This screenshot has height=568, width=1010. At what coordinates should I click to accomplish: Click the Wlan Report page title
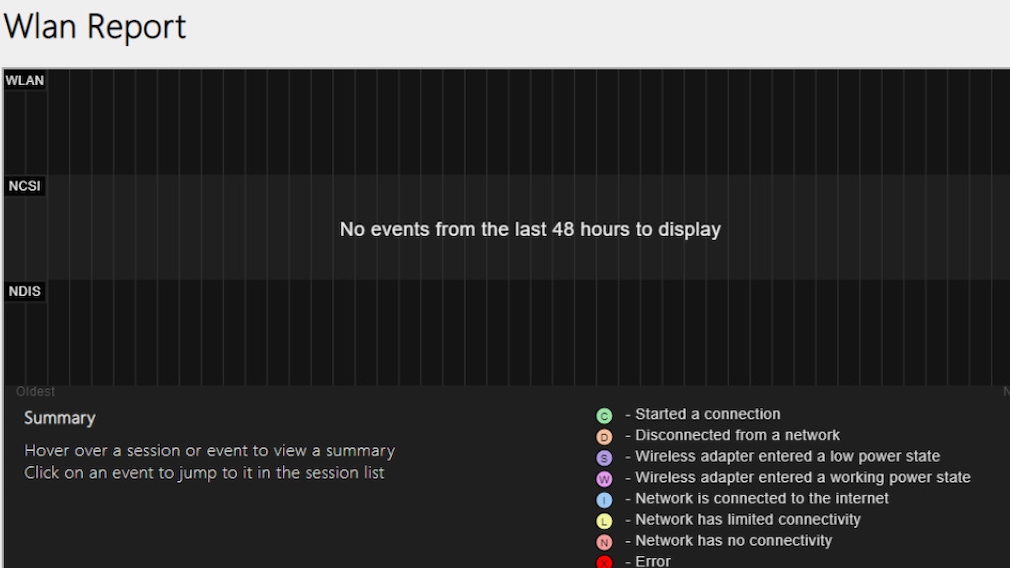click(95, 27)
